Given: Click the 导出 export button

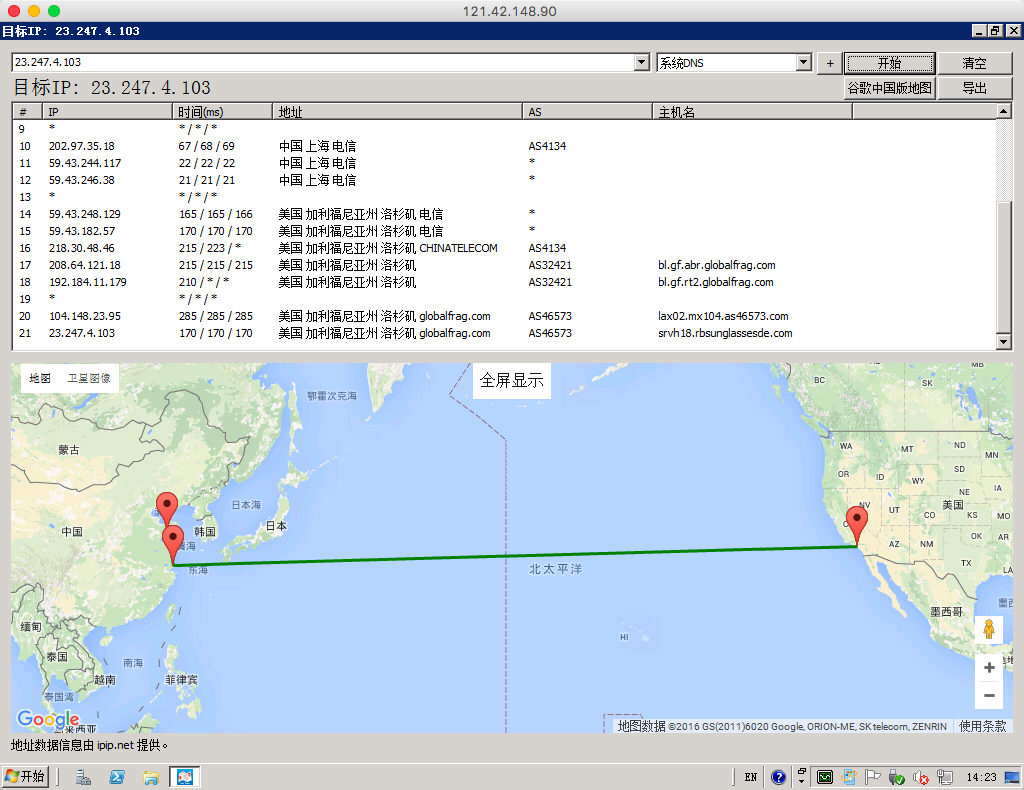Looking at the screenshot, I should click(x=974, y=88).
